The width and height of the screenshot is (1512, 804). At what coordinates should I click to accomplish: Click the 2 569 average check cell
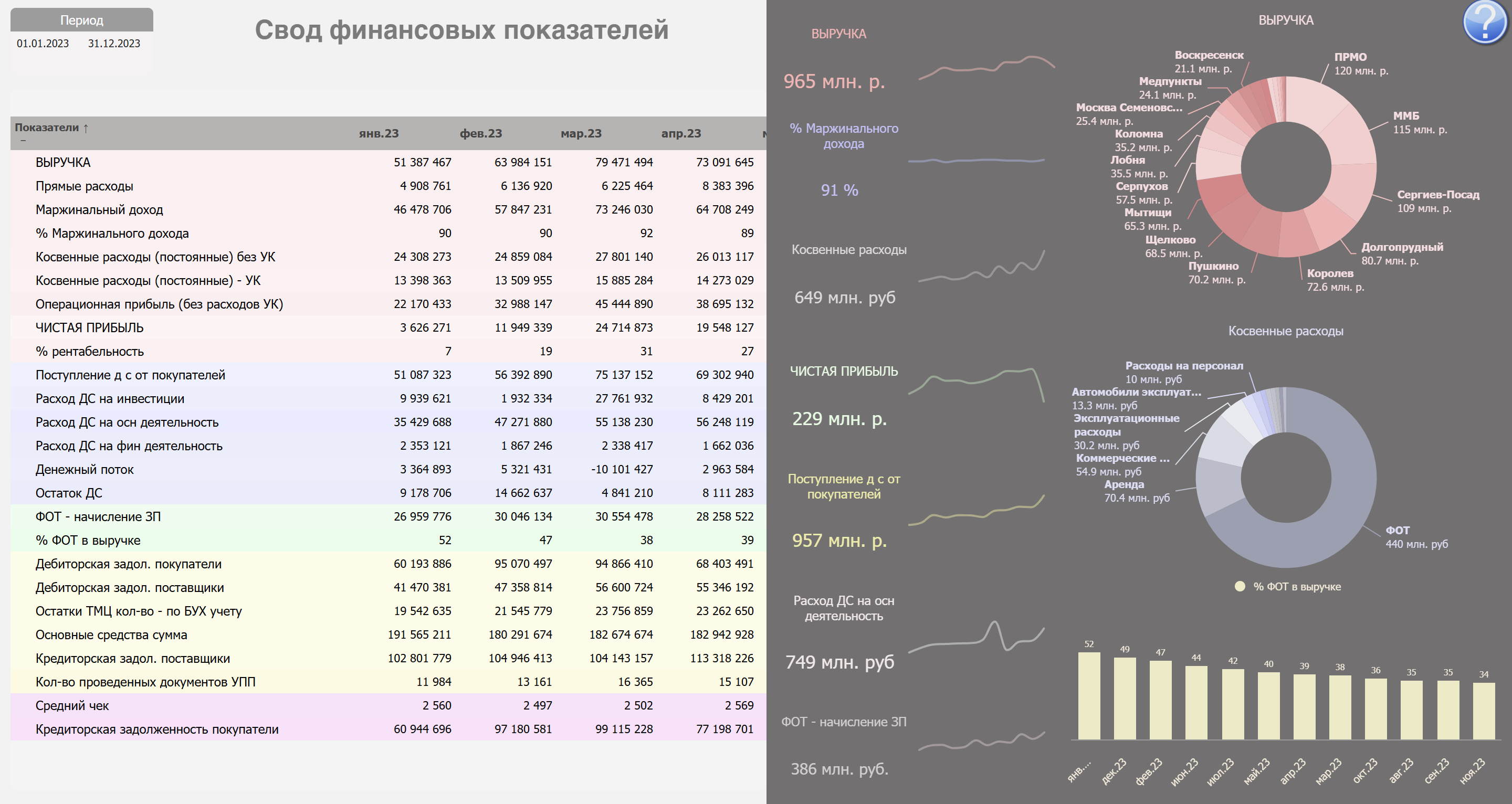(739, 705)
